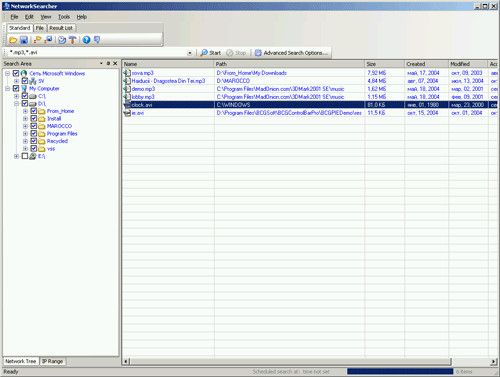
Task: Open the Search Area panel menu arrow
Action: pyautogui.click(x=101, y=63)
